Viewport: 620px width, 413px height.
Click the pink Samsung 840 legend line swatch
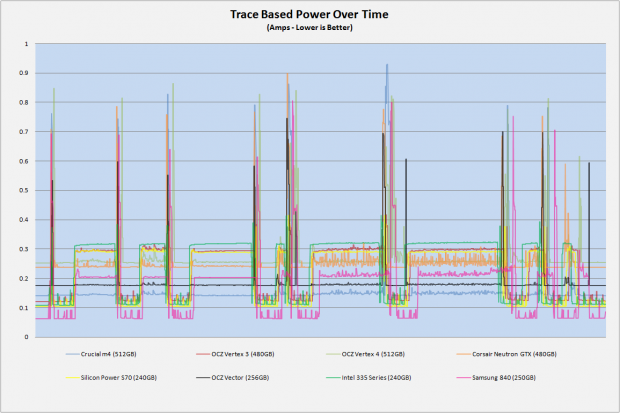pyautogui.click(x=463, y=378)
